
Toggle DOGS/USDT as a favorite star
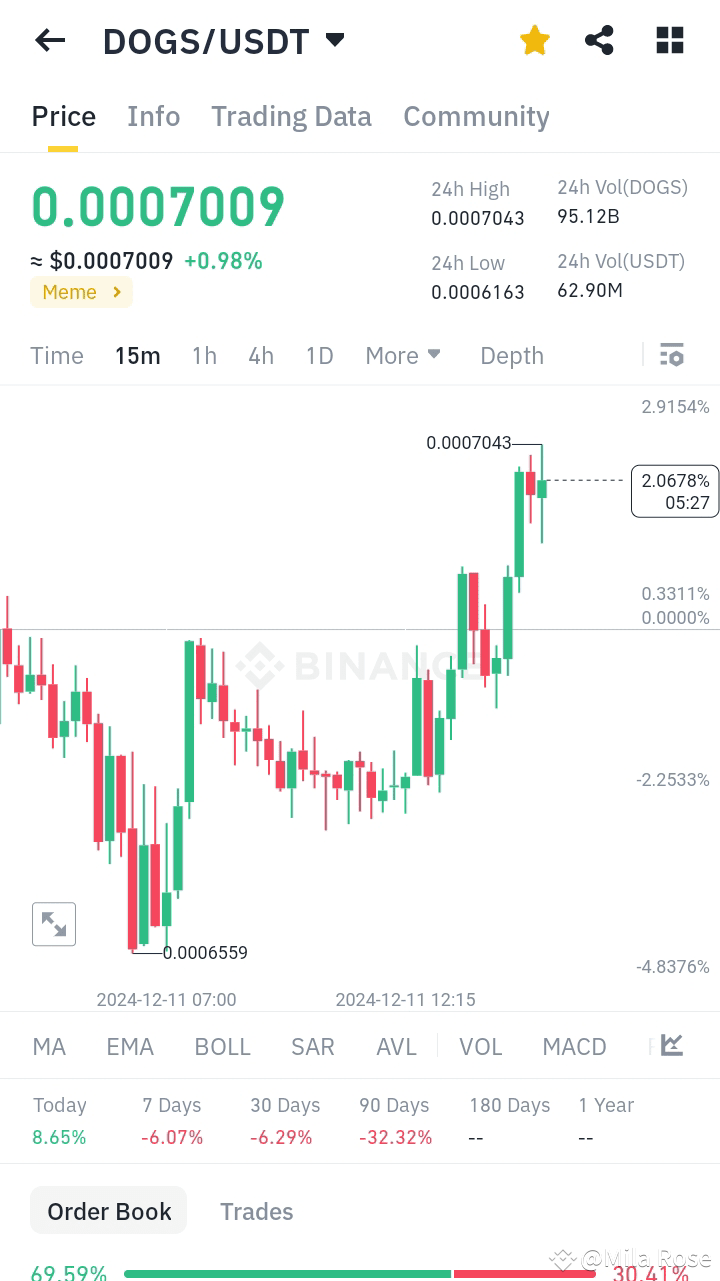click(534, 40)
